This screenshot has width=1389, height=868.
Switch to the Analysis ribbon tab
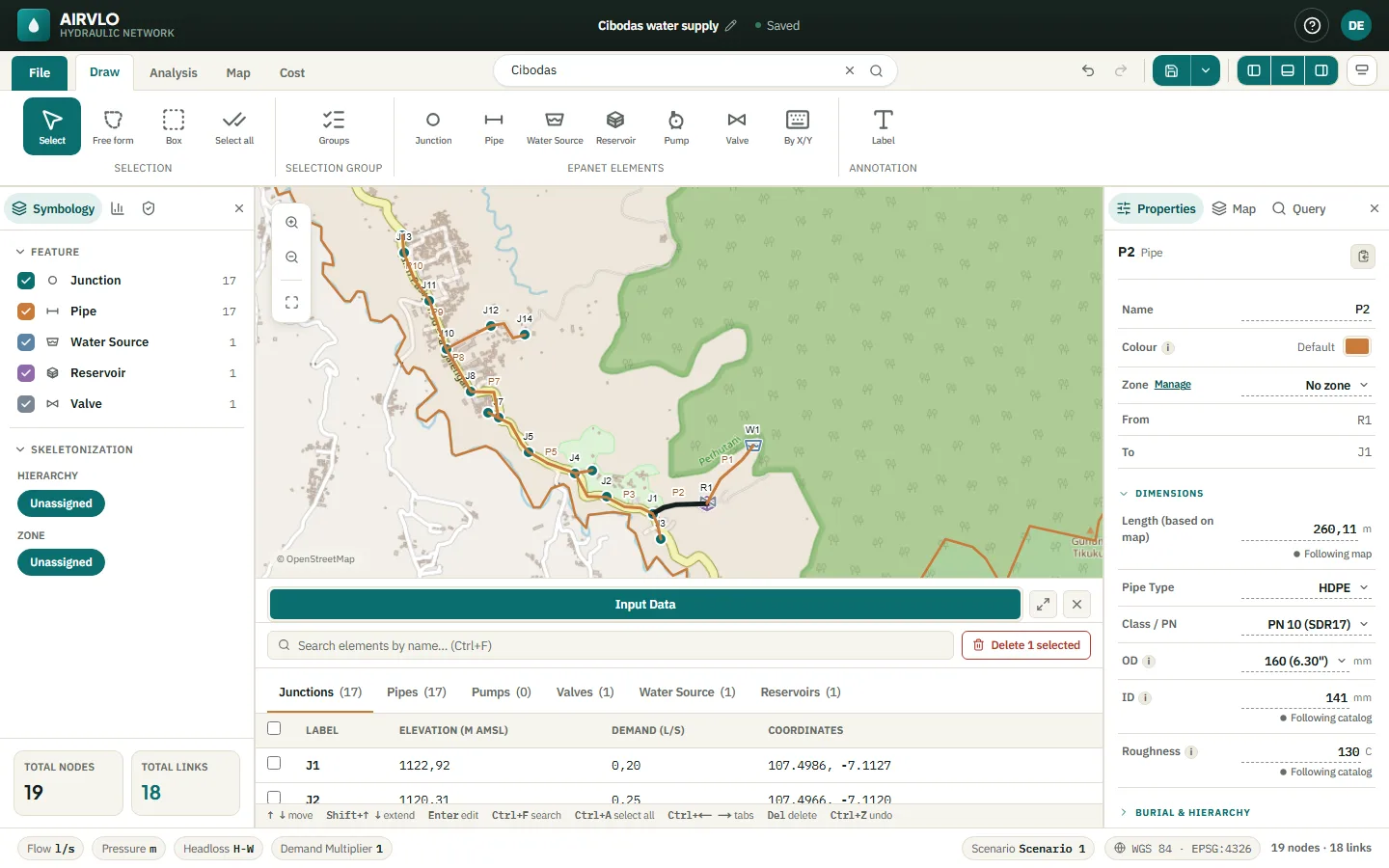tap(174, 73)
